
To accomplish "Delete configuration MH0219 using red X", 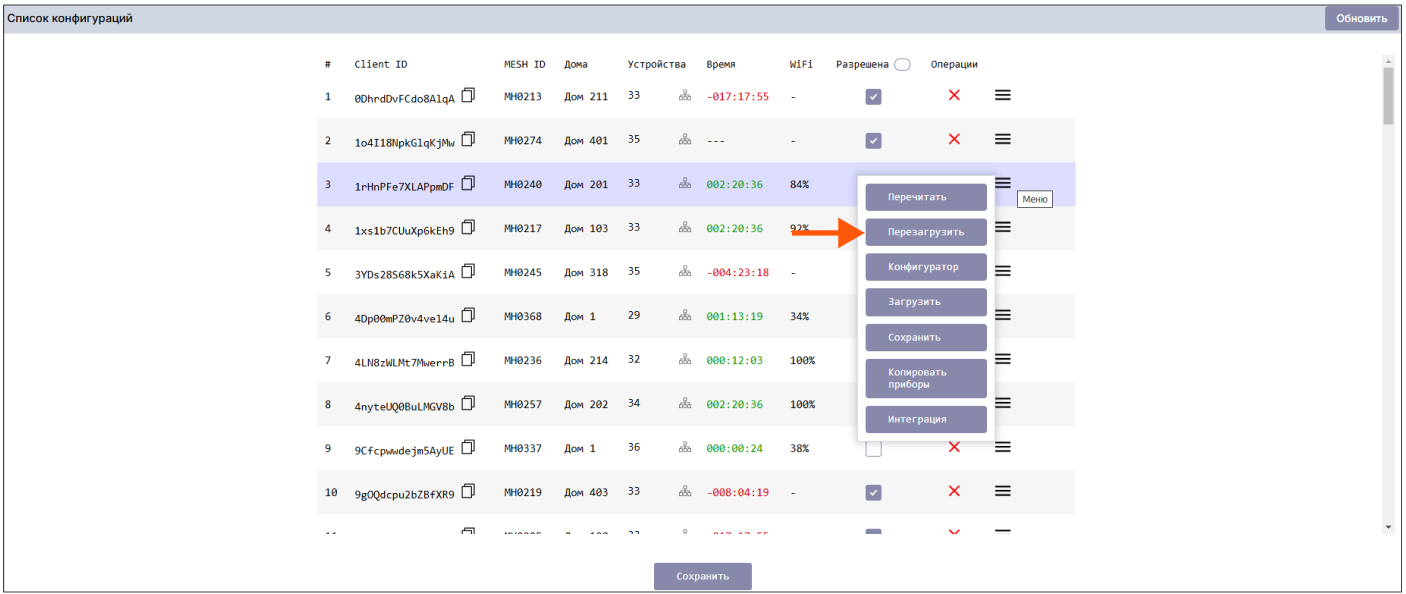I will (x=954, y=491).
